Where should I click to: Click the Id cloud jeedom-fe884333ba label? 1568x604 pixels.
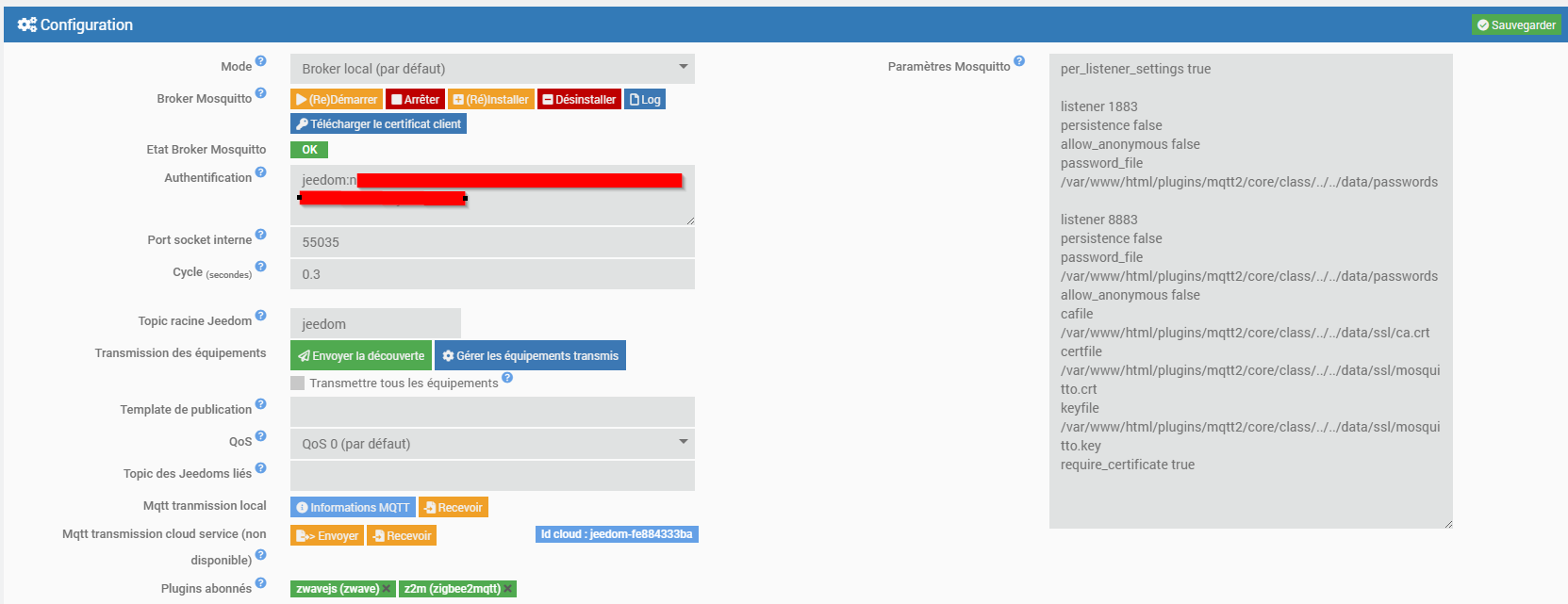click(617, 534)
